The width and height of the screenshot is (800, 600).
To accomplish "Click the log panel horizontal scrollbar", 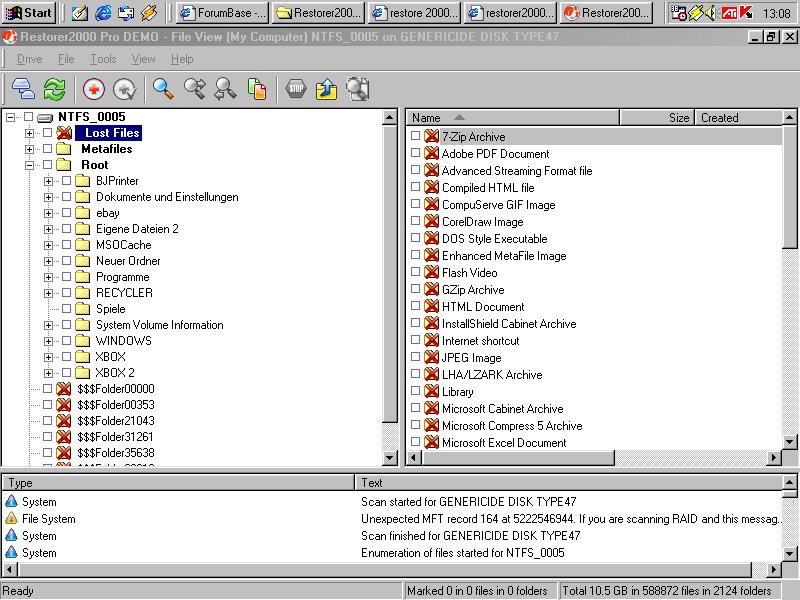I will (385, 569).
